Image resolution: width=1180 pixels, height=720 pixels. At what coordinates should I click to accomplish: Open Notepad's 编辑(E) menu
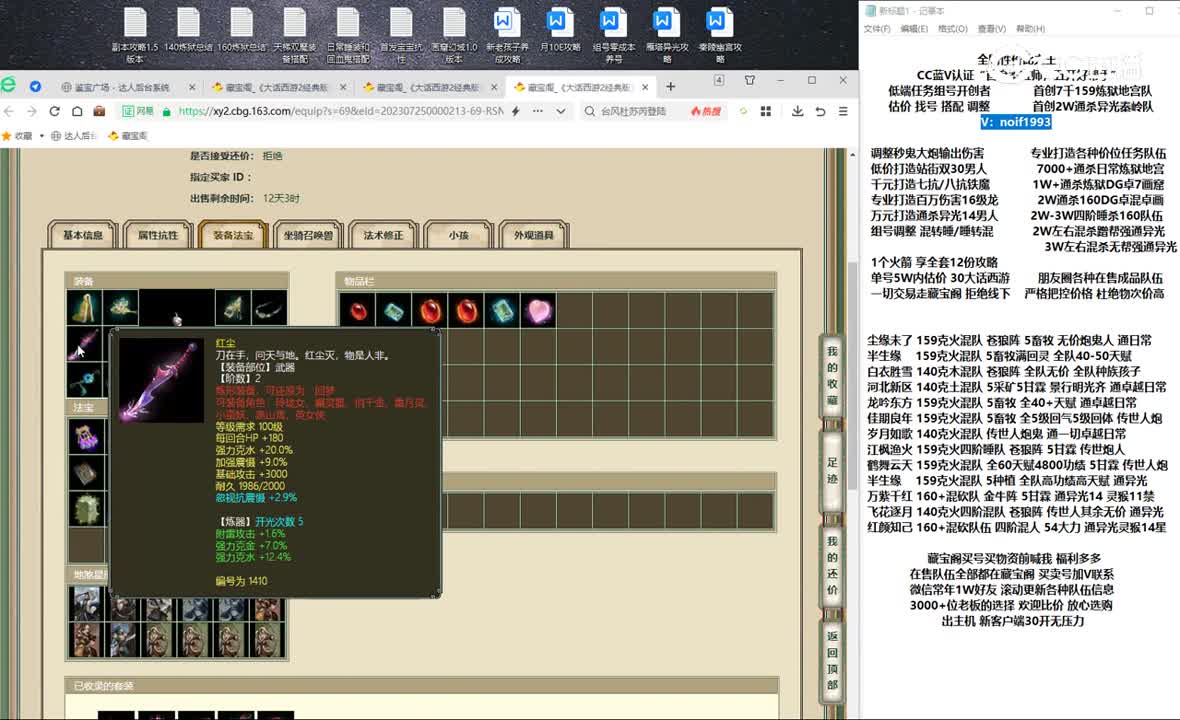pos(914,29)
